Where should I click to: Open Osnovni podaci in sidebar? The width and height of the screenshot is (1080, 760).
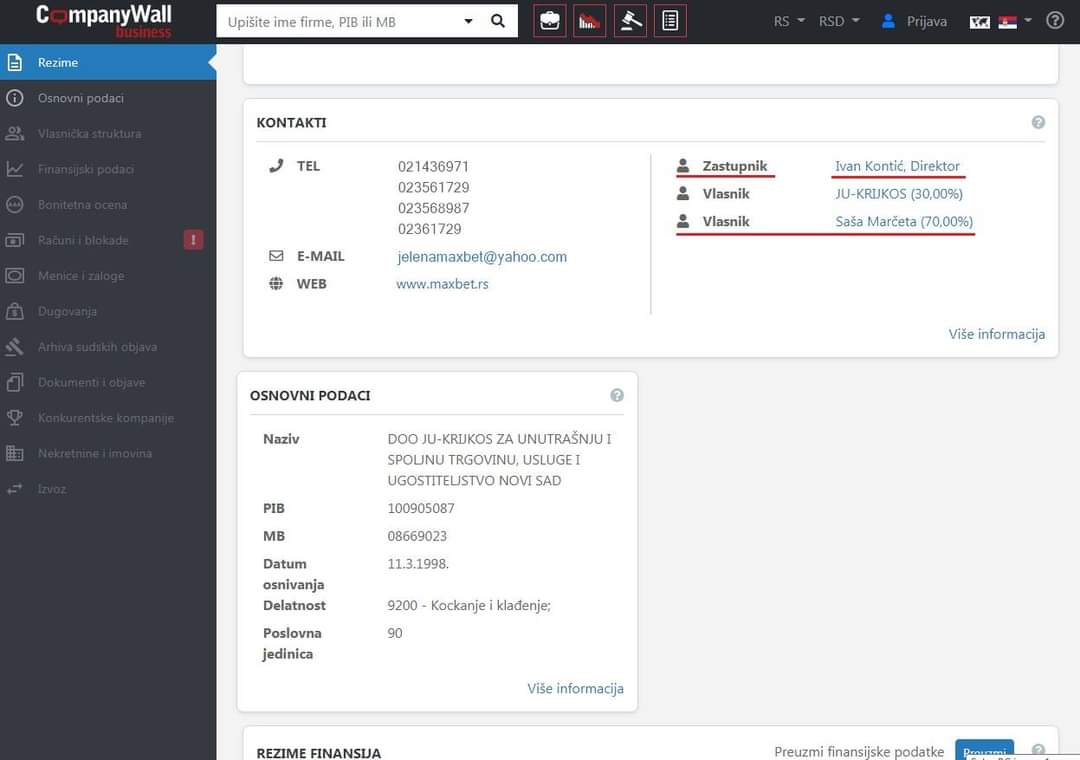coord(108,98)
